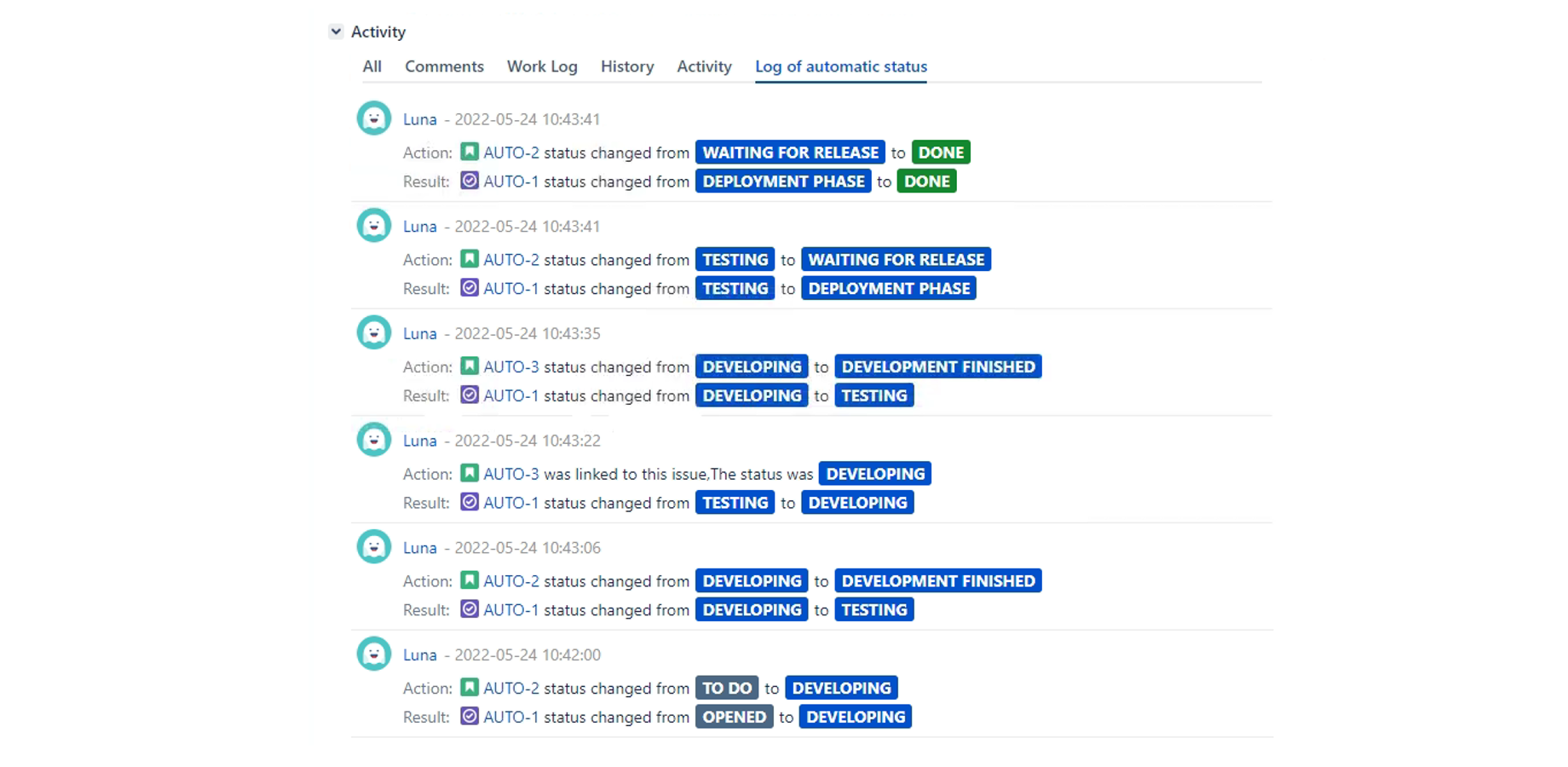
Task: Open AUTO-2 link in Waiting for Release to Done action
Action: click(511, 153)
